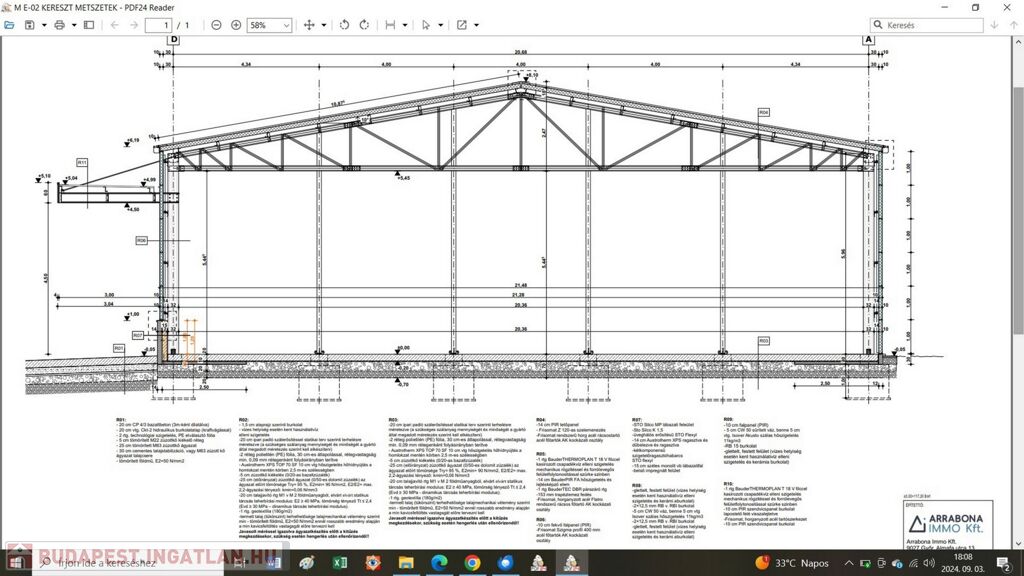1024x576 pixels.
Task: Print the document with the printer icon
Action: (60, 25)
